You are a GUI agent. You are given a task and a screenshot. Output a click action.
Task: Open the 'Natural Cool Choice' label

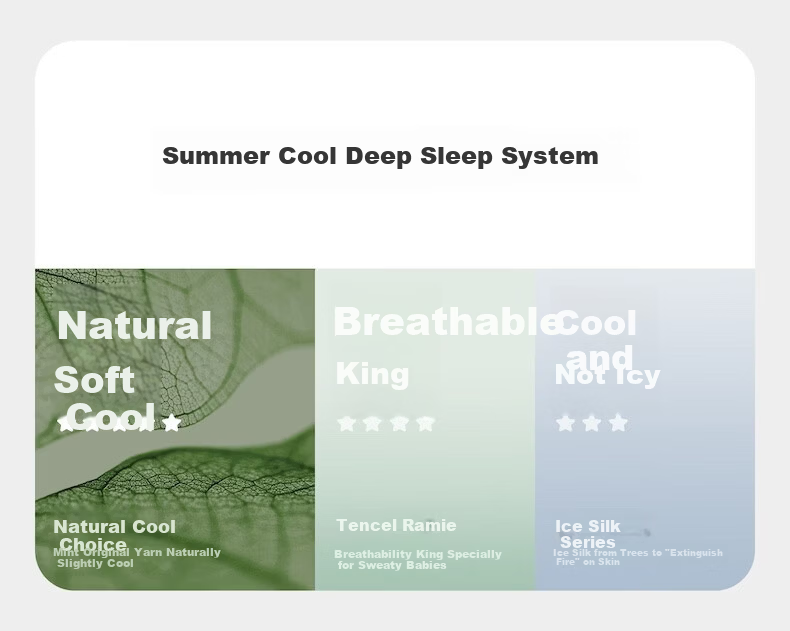click(x=114, y=535)
